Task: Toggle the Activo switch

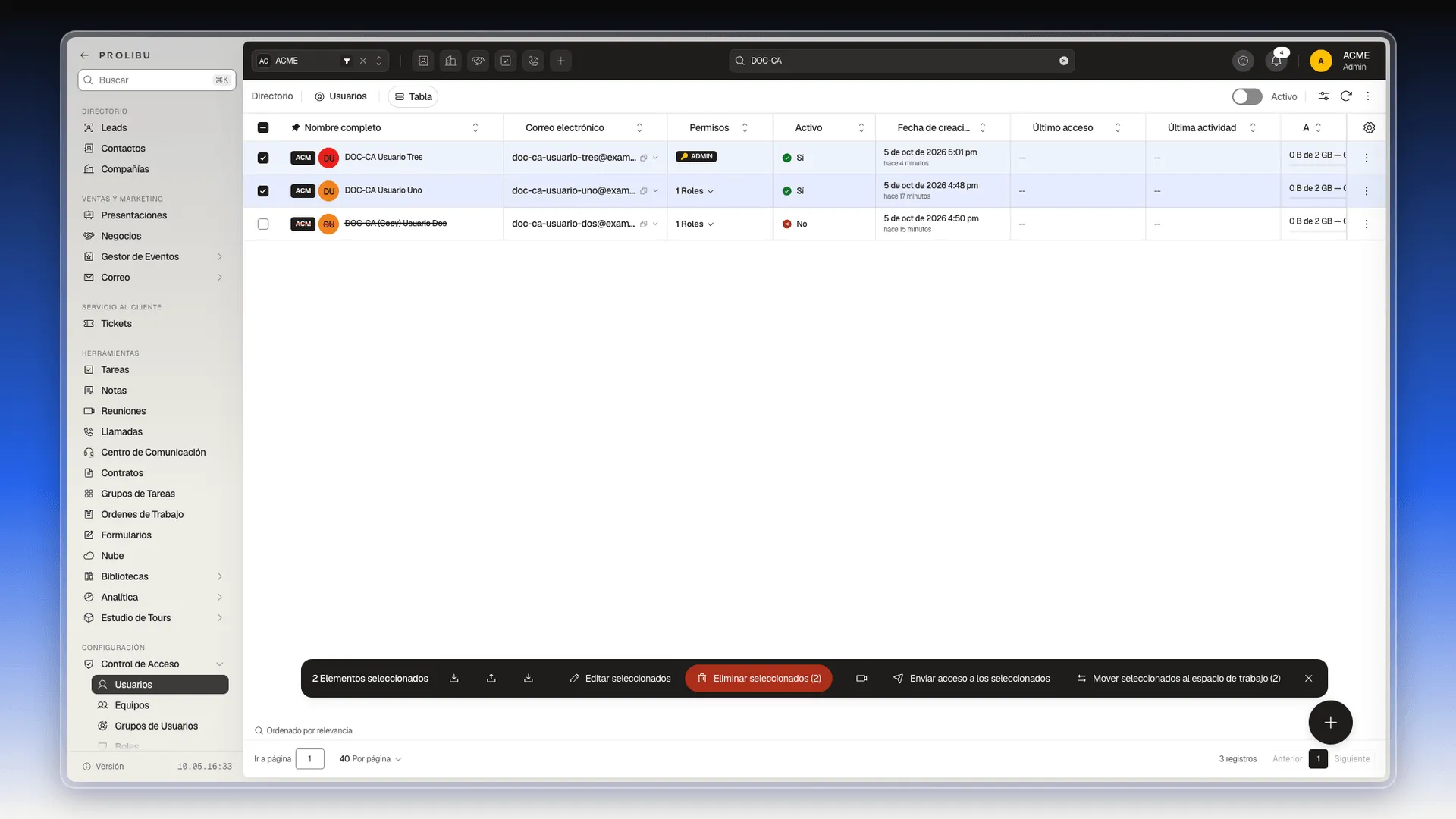Action: click(x=1247, y=96)
